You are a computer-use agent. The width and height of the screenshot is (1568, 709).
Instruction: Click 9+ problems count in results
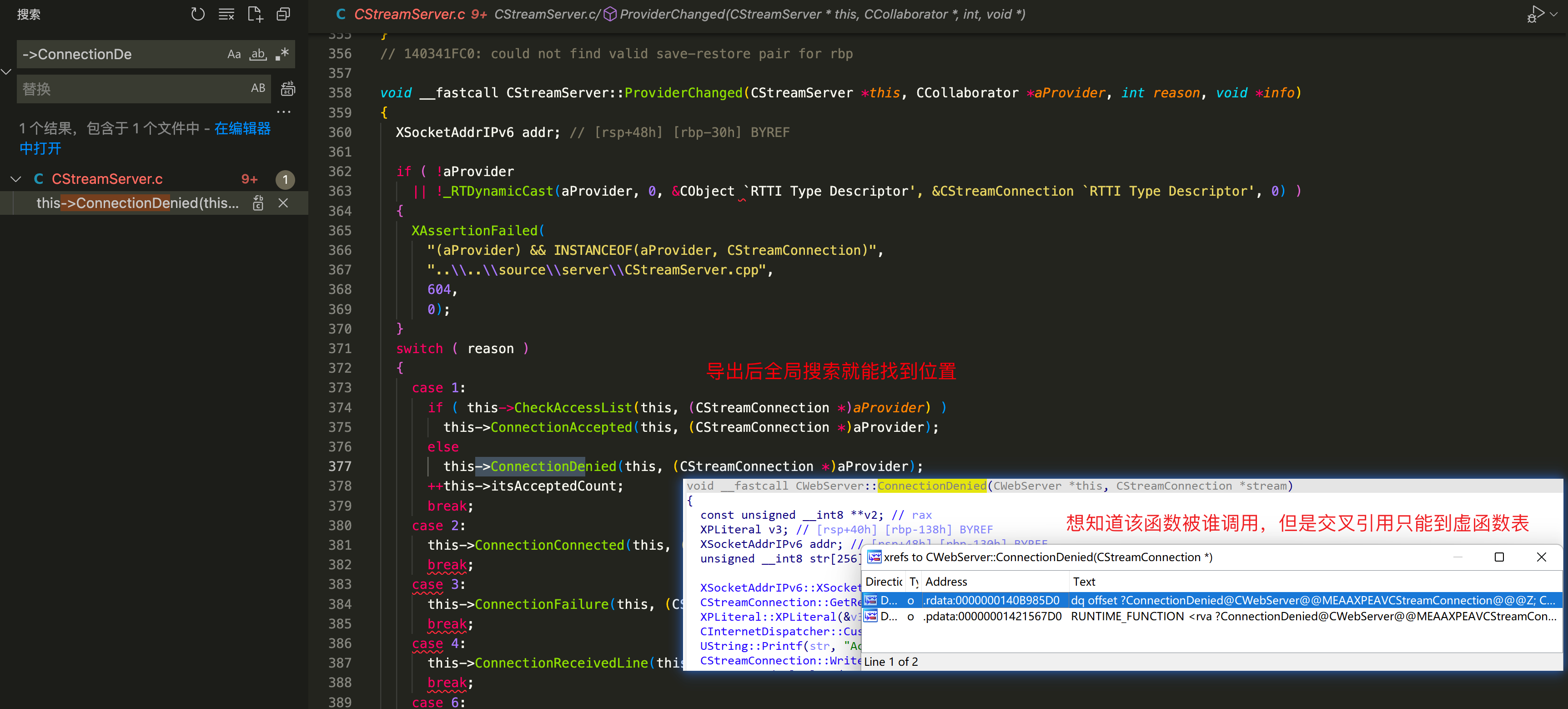(x=250, y=179)
